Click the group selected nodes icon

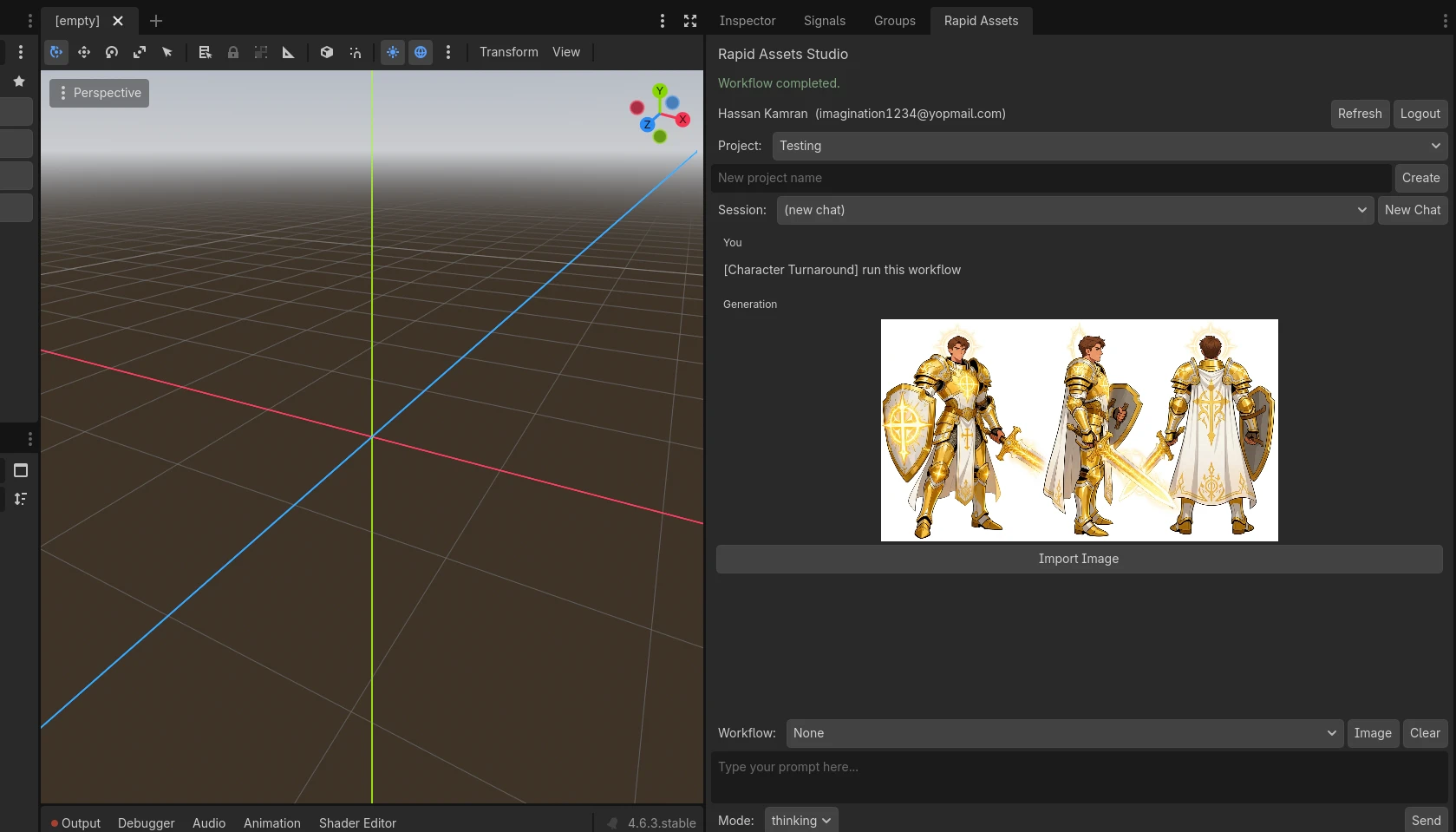(x=261, y=52)
